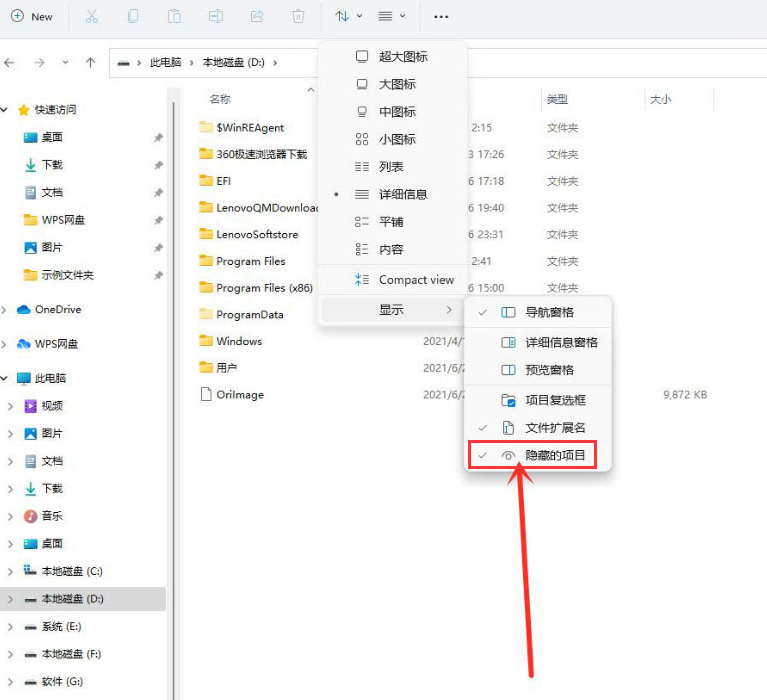Unpin 文档 quick access pin icon

point(158,193)
